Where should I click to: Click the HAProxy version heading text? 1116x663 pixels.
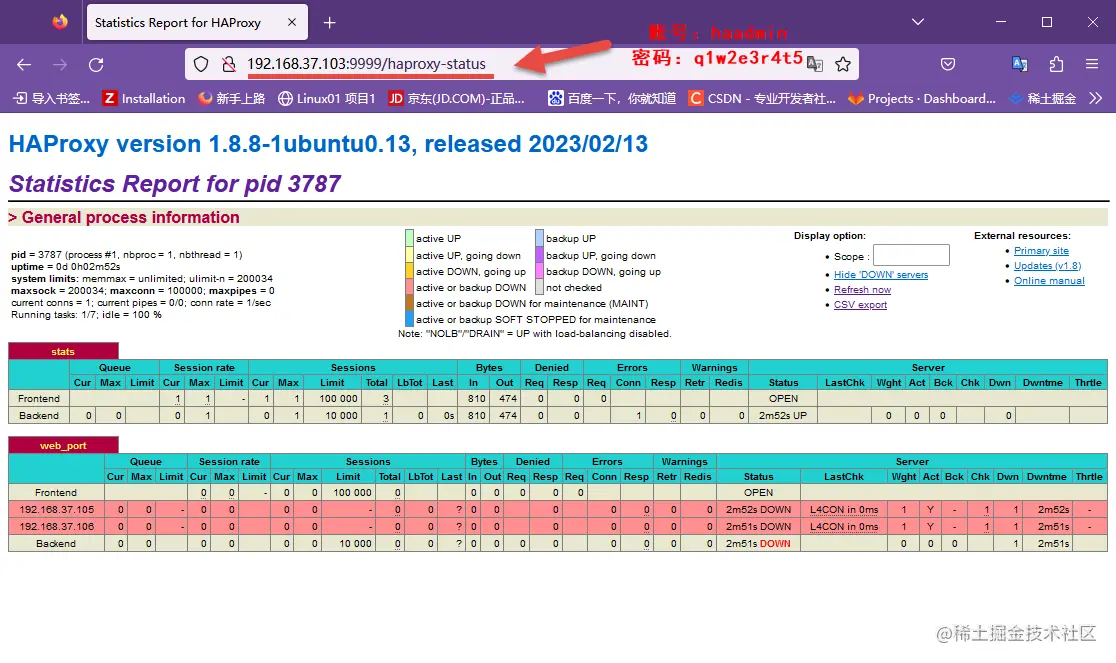click(x=328, y=144)
